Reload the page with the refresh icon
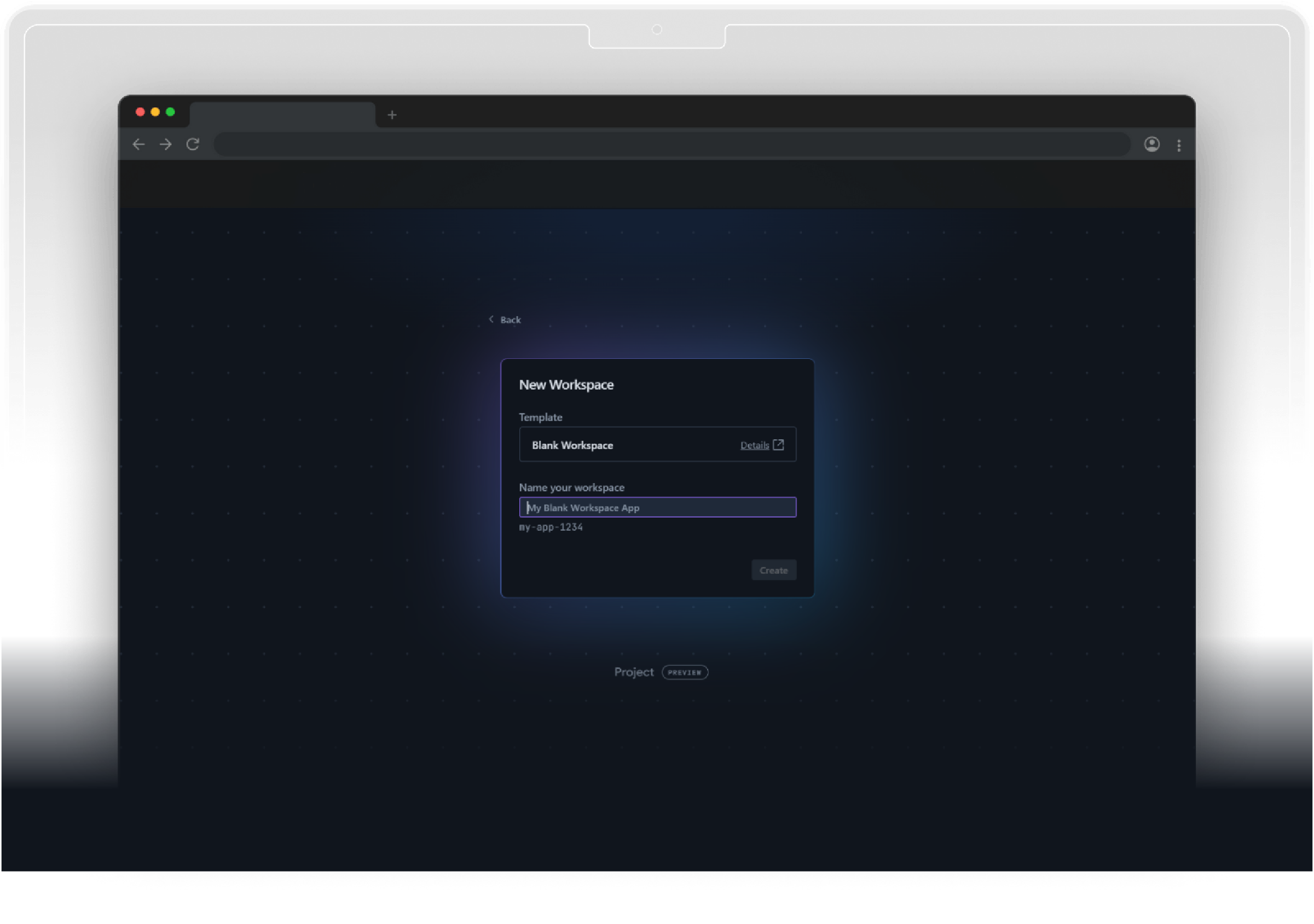1314x924 pixels. click(193, 144)
